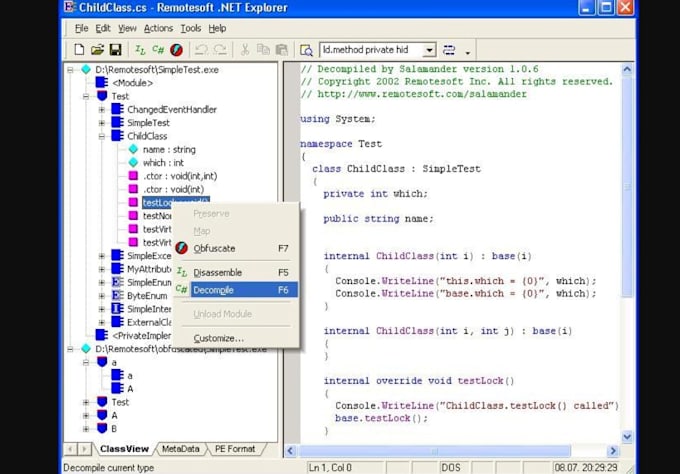This screenshot has width=680, height=474.
Task: Click the Find magnifier toolbar icon
Action: (306, 50)
